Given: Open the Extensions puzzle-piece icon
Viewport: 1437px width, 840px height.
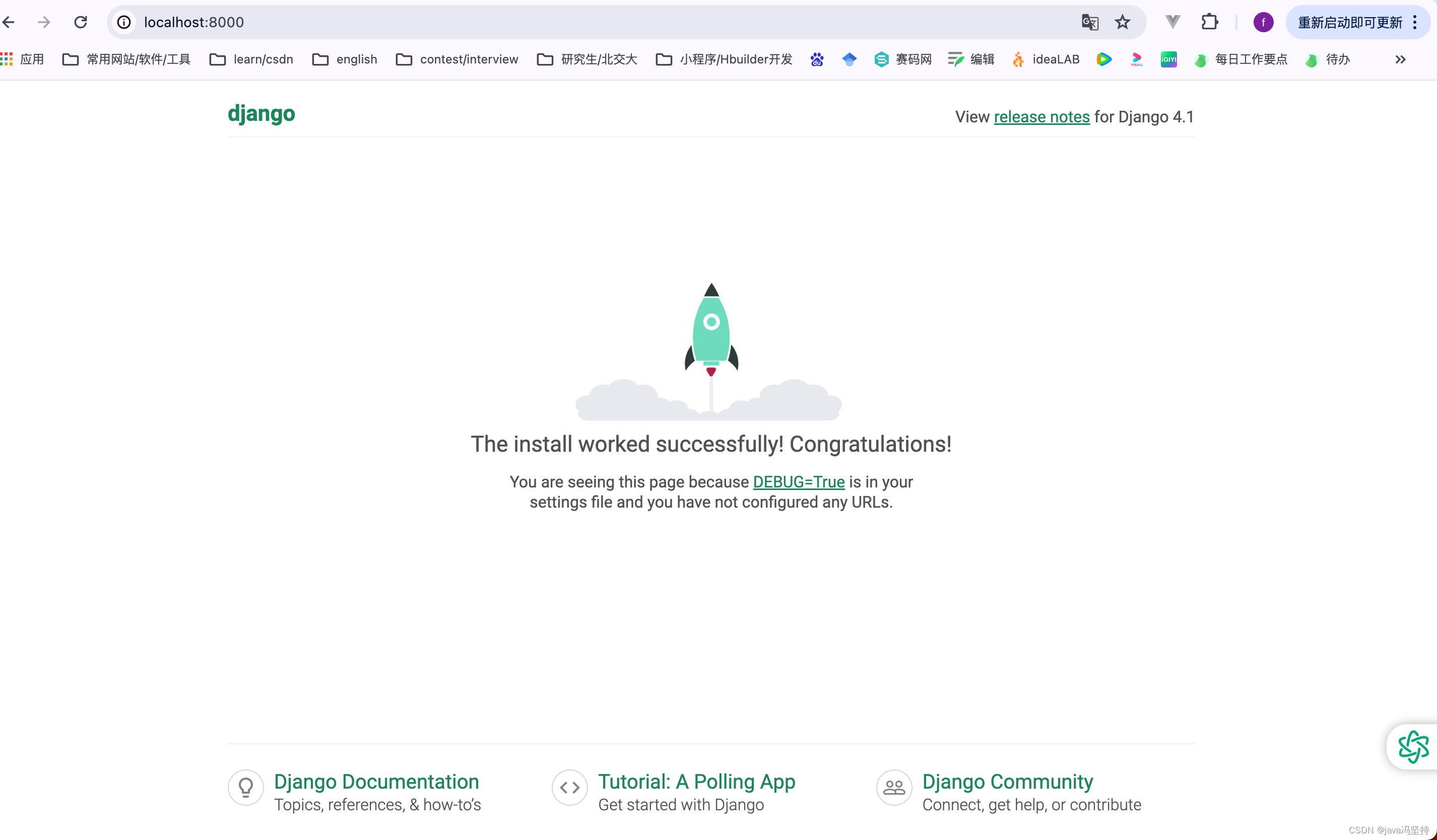Looking at the screenshot, I should [1209, 22].
